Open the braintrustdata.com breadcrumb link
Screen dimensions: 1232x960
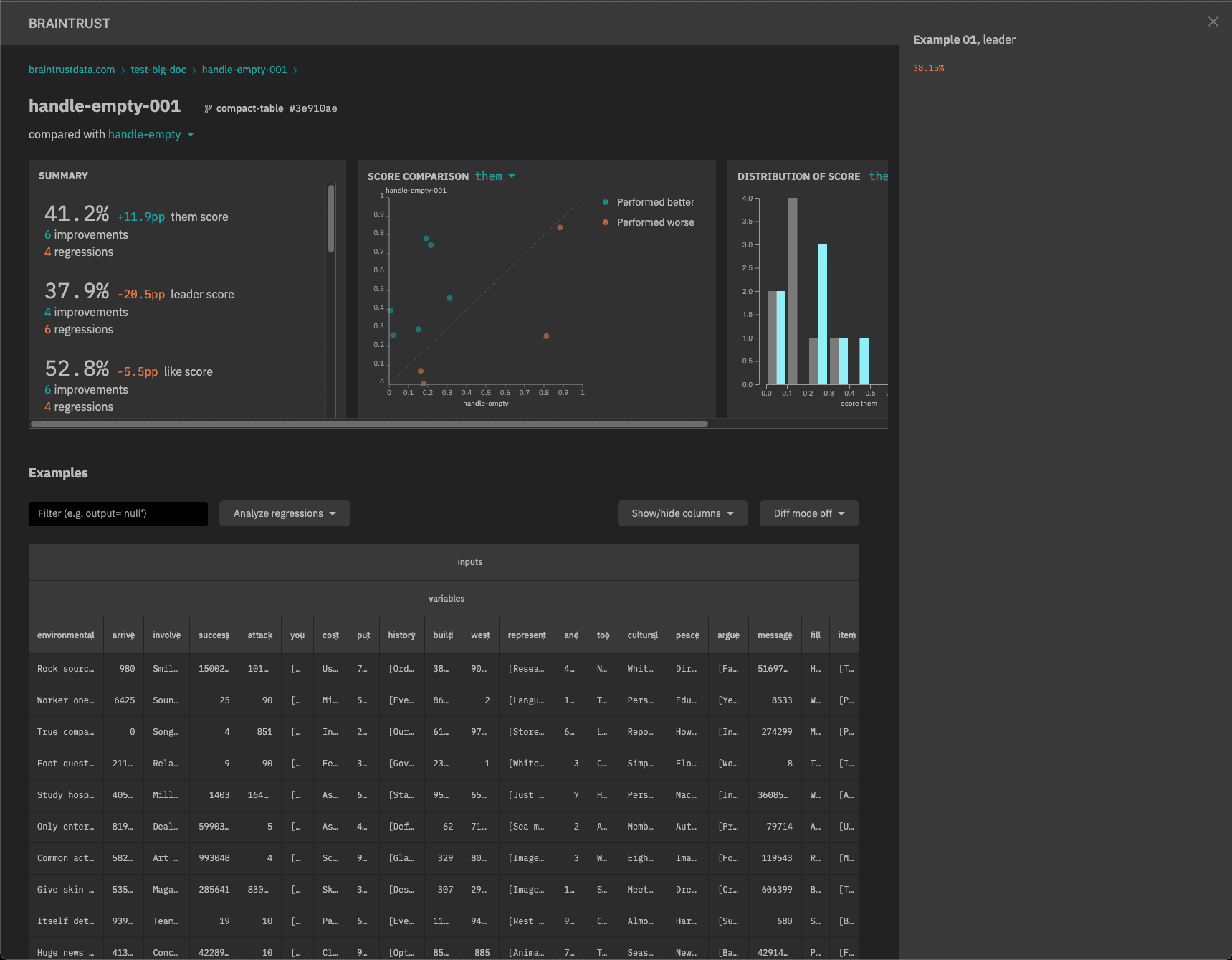coord(72,70)
